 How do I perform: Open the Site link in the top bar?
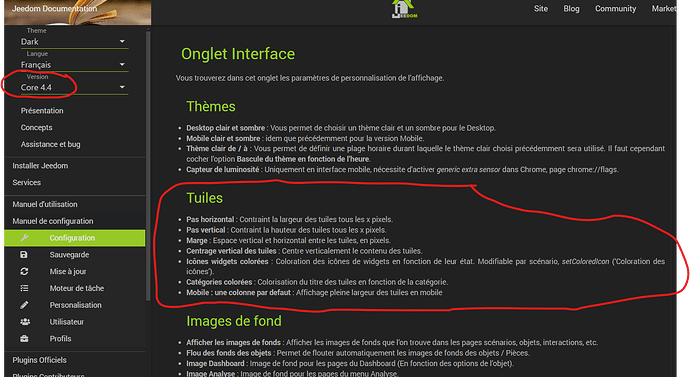[541, 9]
